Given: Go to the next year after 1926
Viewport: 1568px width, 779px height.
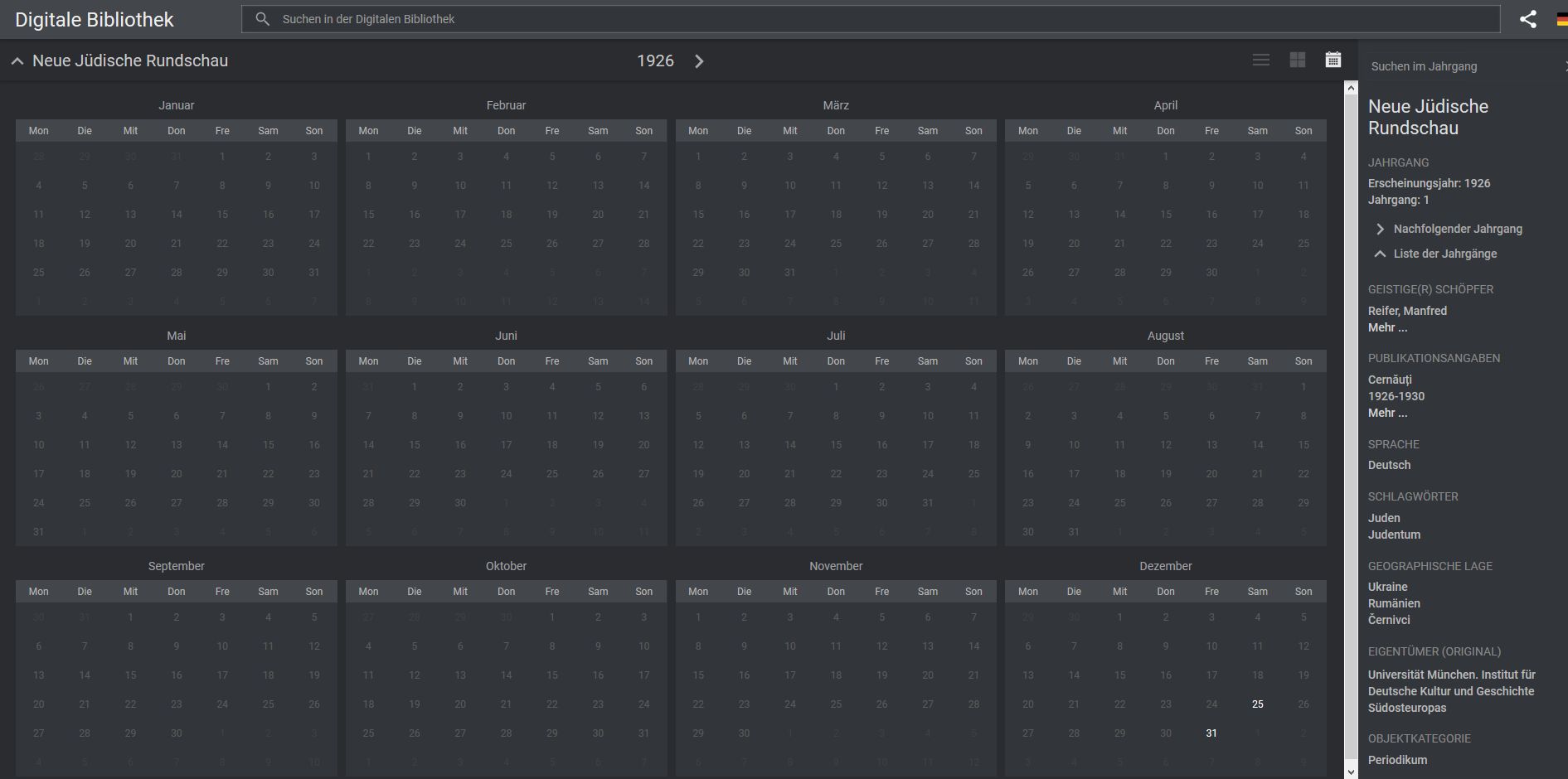Looking at the screenshot, I should tap(699, 61).
